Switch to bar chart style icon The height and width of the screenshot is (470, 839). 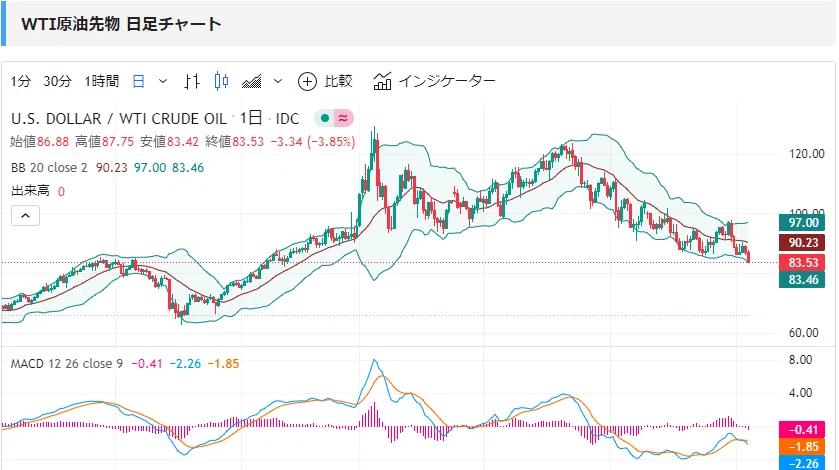point(192,81)
